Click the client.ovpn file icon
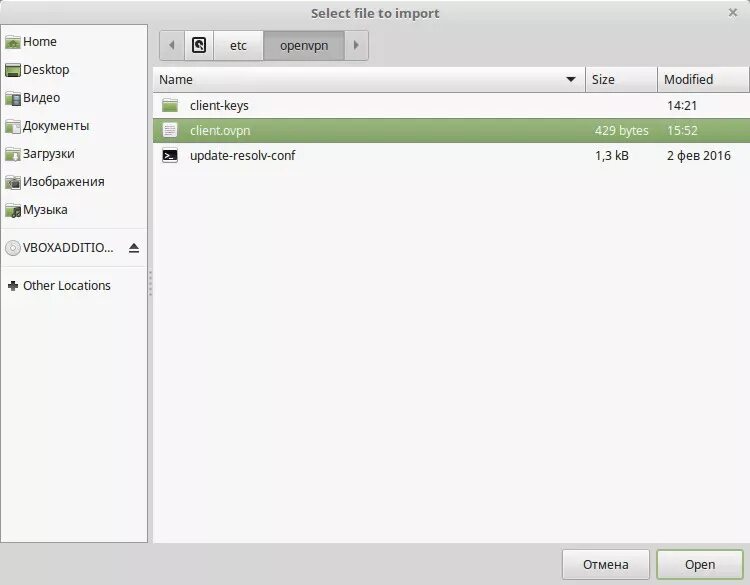 pos(170,130)
